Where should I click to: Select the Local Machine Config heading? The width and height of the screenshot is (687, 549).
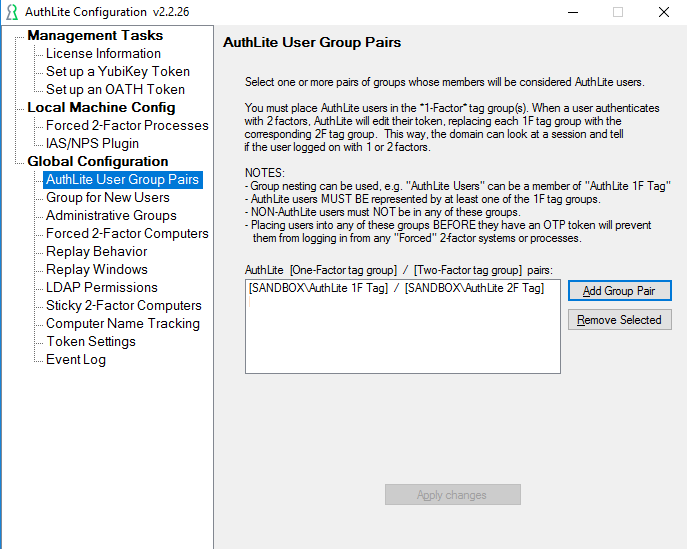101,107
